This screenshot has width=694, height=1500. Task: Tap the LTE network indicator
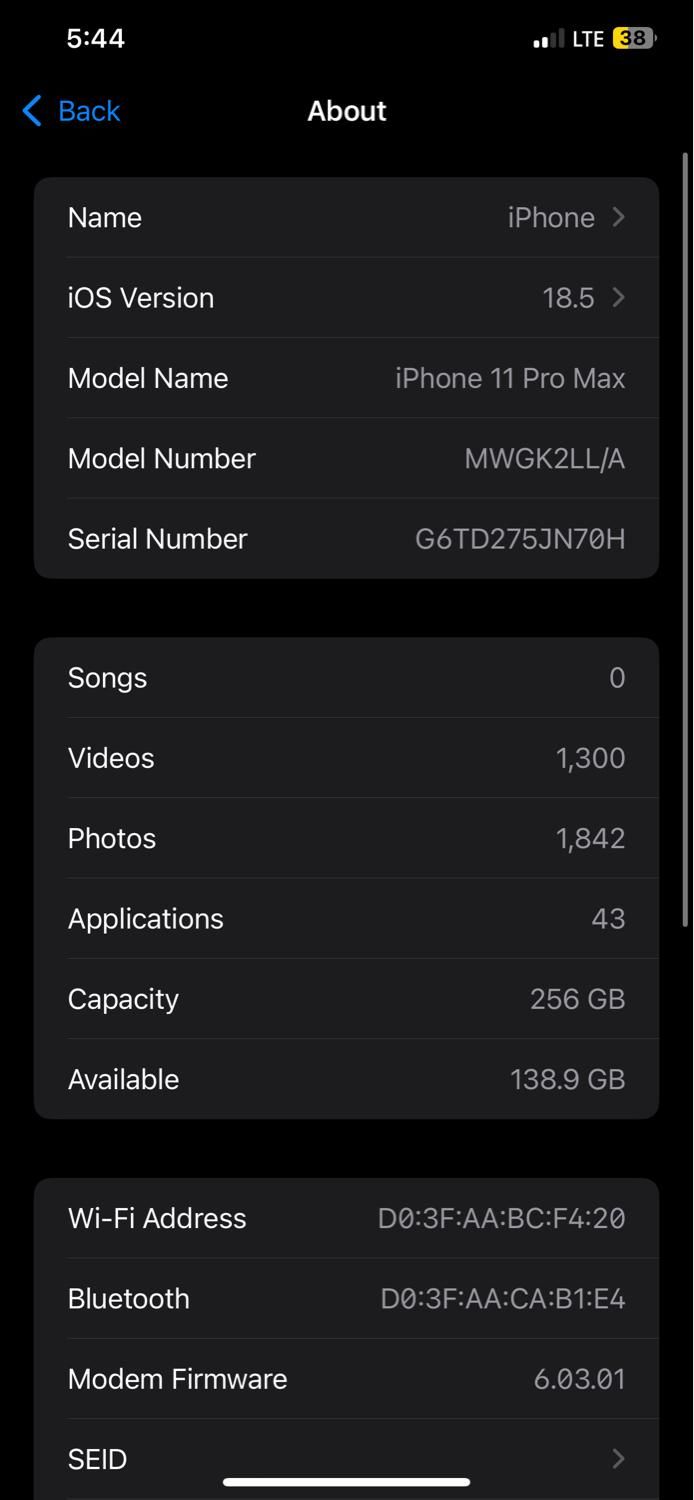(588, 40)
